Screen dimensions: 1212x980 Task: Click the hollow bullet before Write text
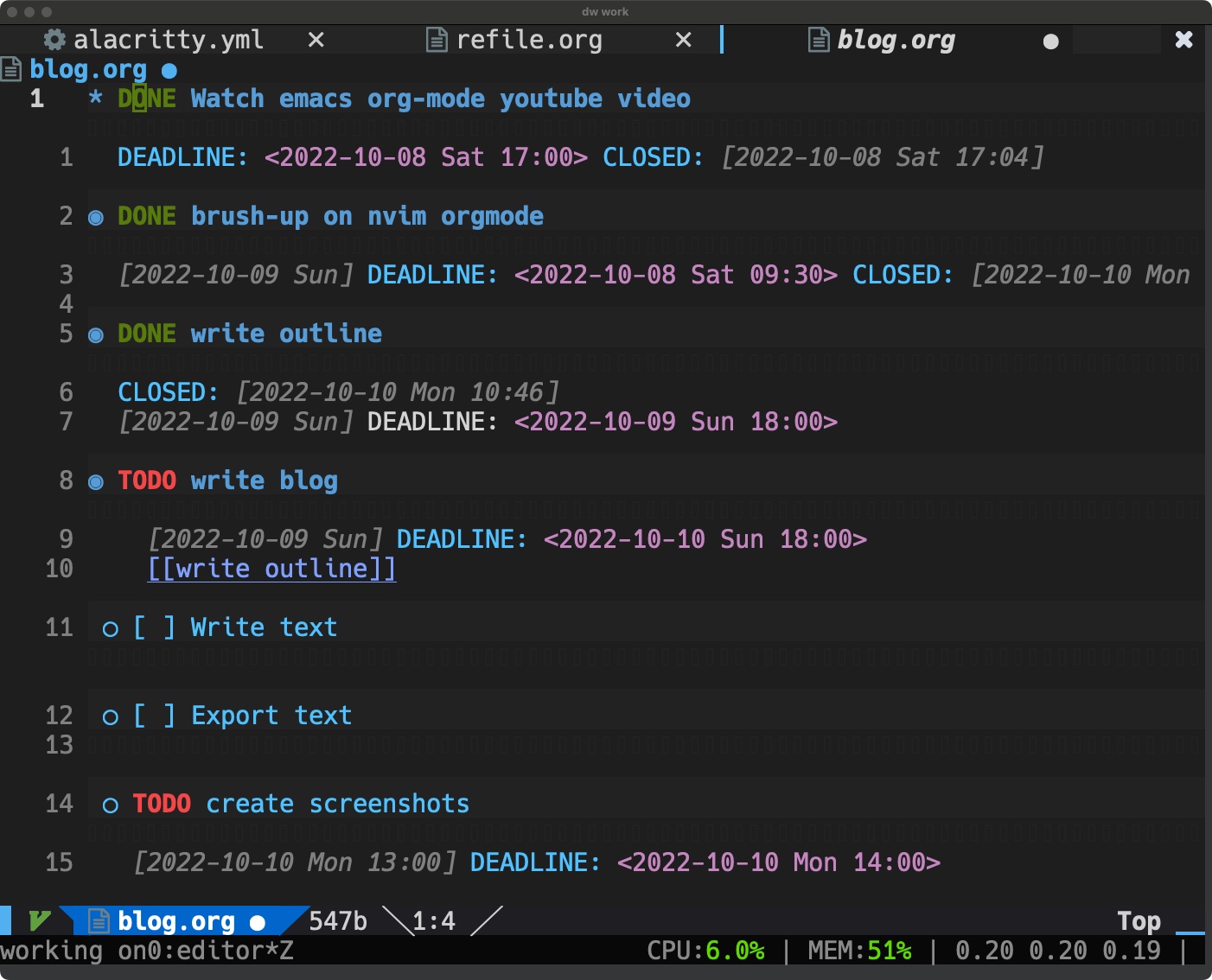tap(111, 629)
